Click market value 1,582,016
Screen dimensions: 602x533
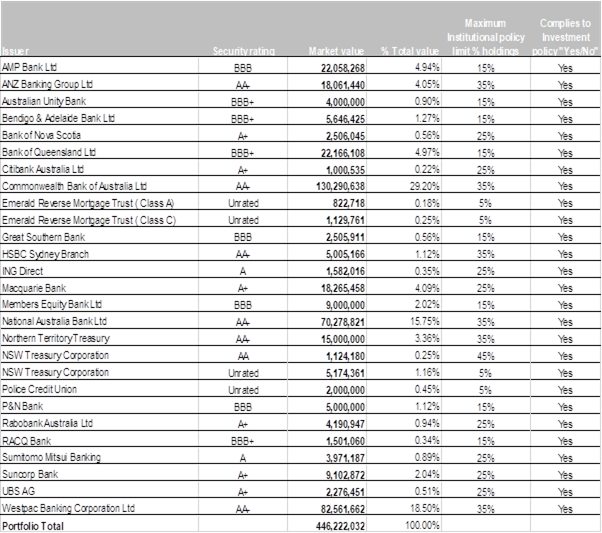(x=346, y=271)
